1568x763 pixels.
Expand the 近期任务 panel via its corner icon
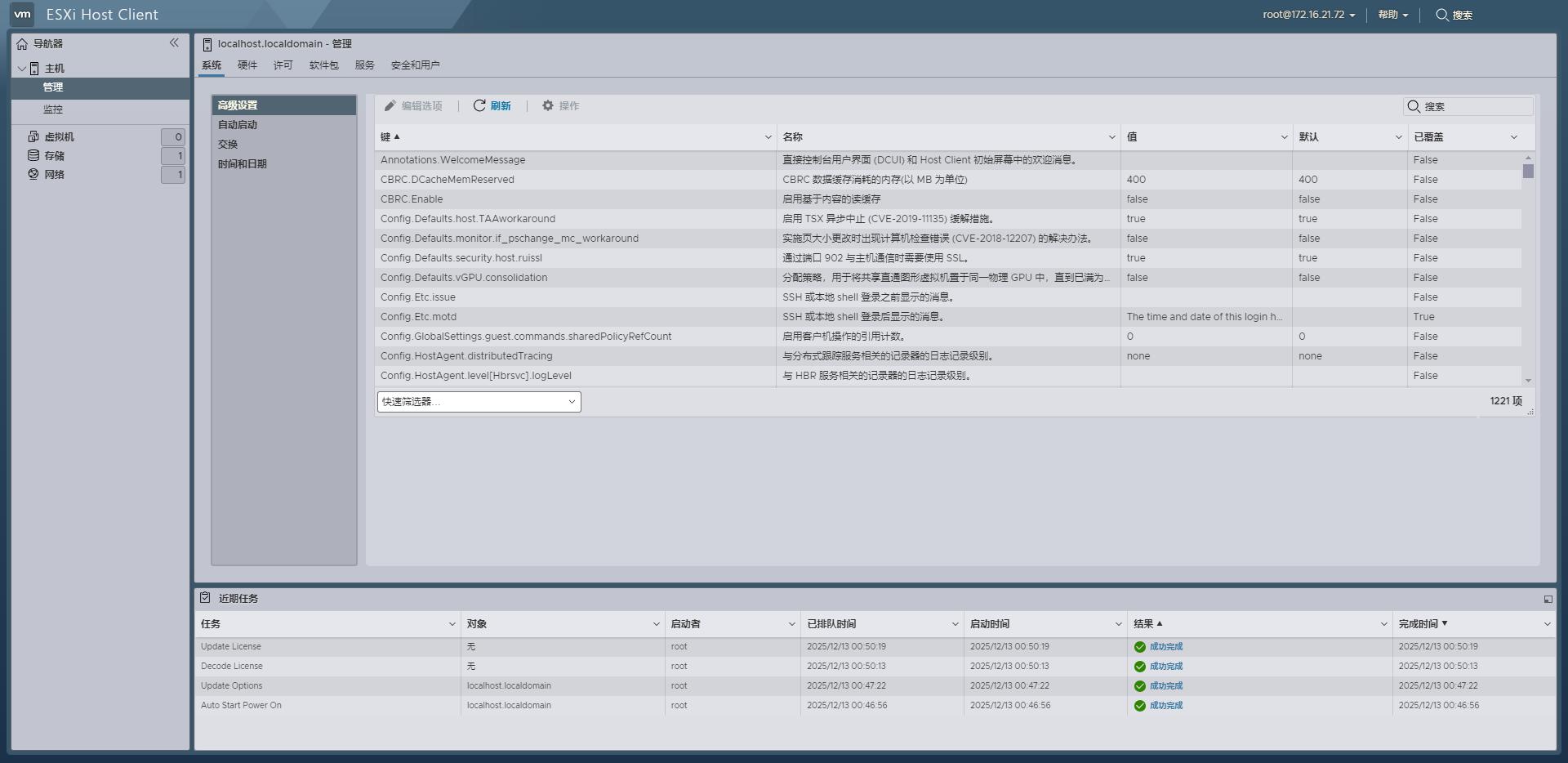[x=1548, y=598]
